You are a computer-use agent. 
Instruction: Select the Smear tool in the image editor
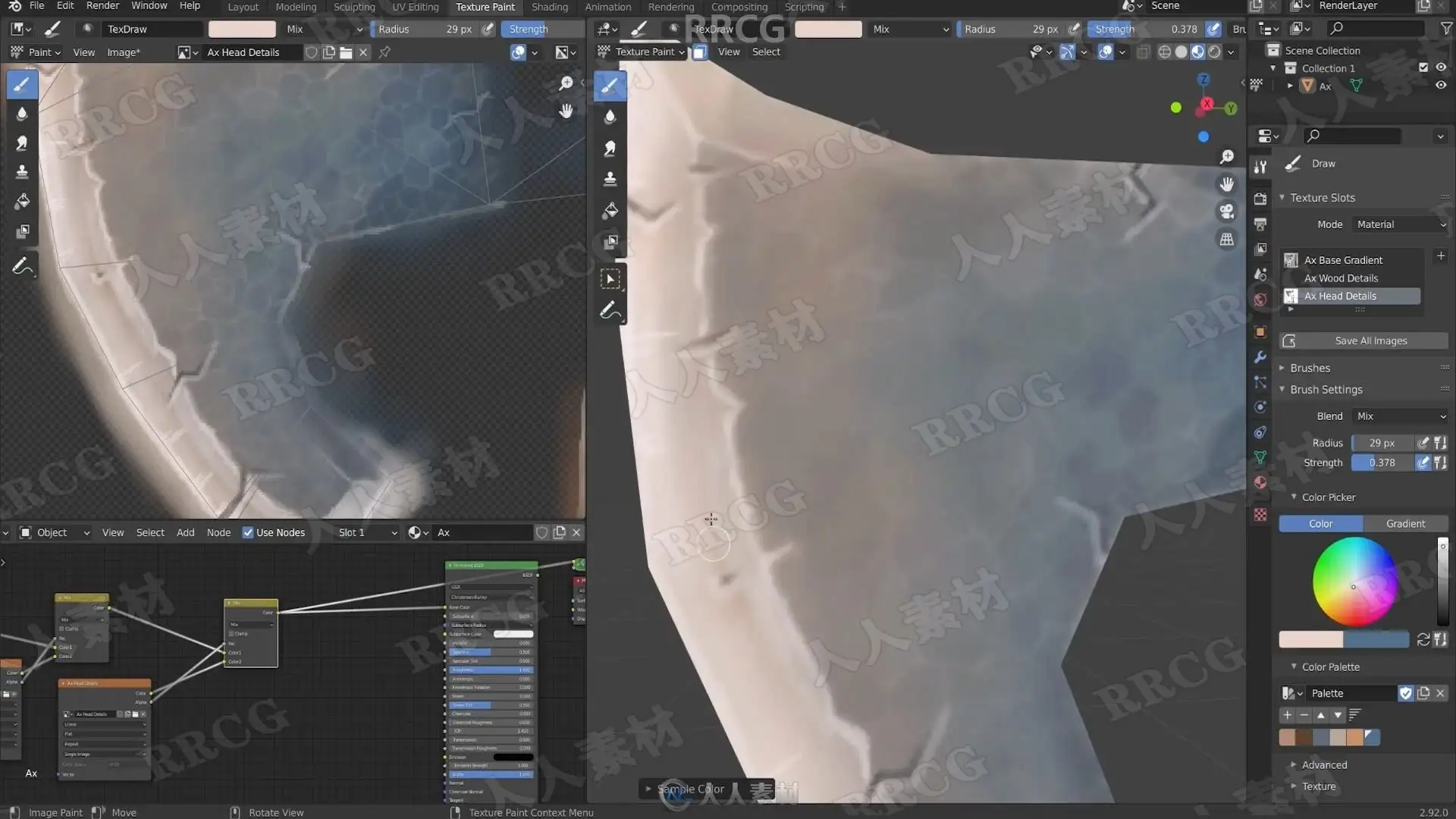click(22, 143)
